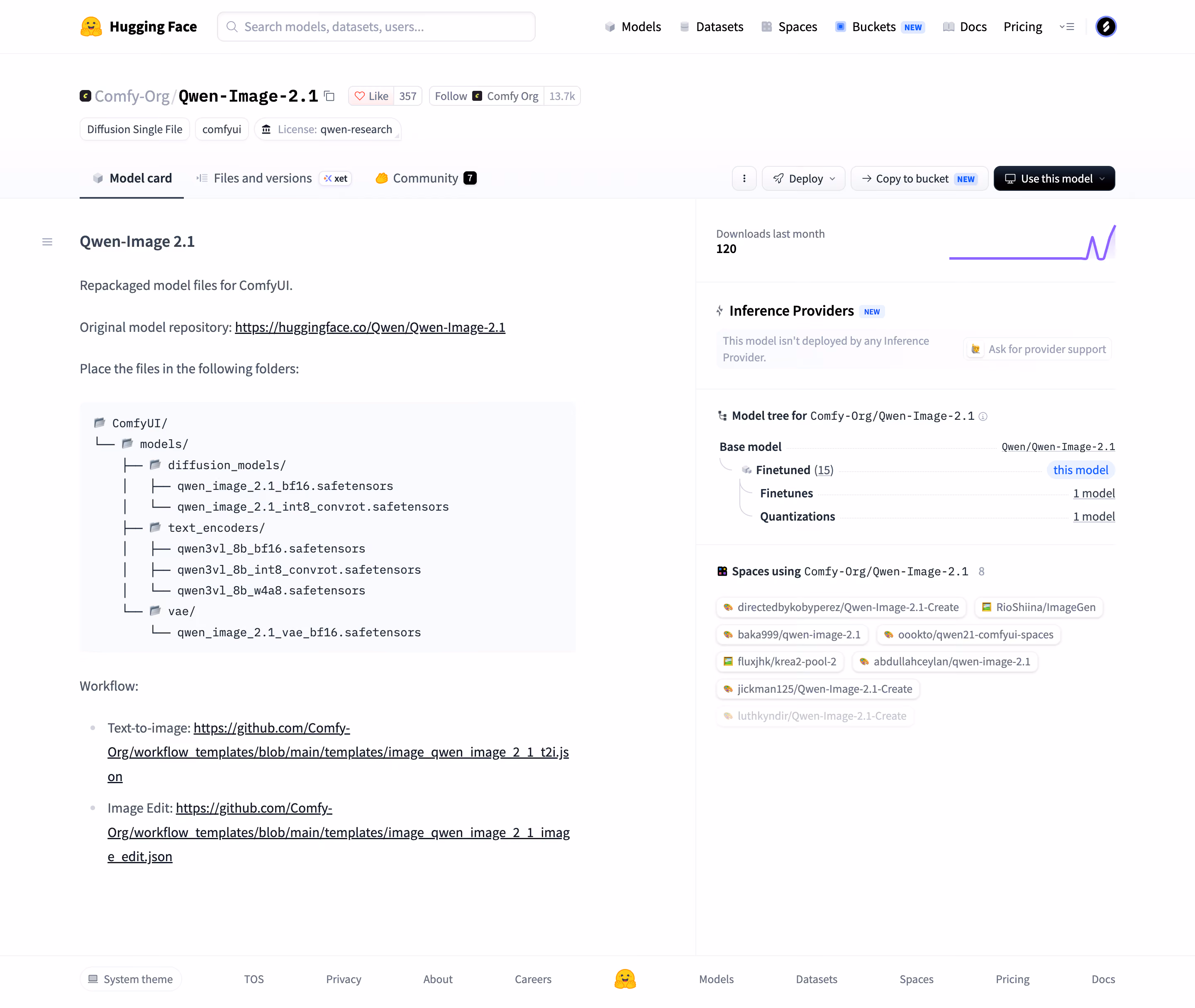The image size is (1195, 1008).
Task: Switch to the Model card tab
Action: tap(132, 178)
